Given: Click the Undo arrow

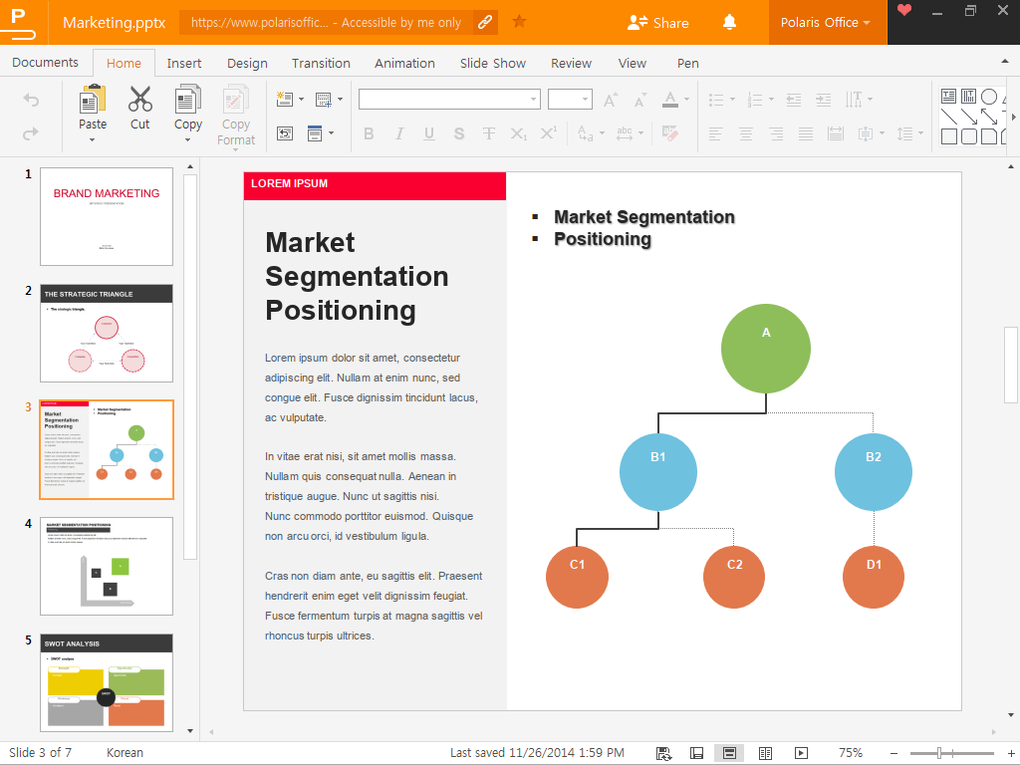Looking at the screenshot, I should [31, 100].
